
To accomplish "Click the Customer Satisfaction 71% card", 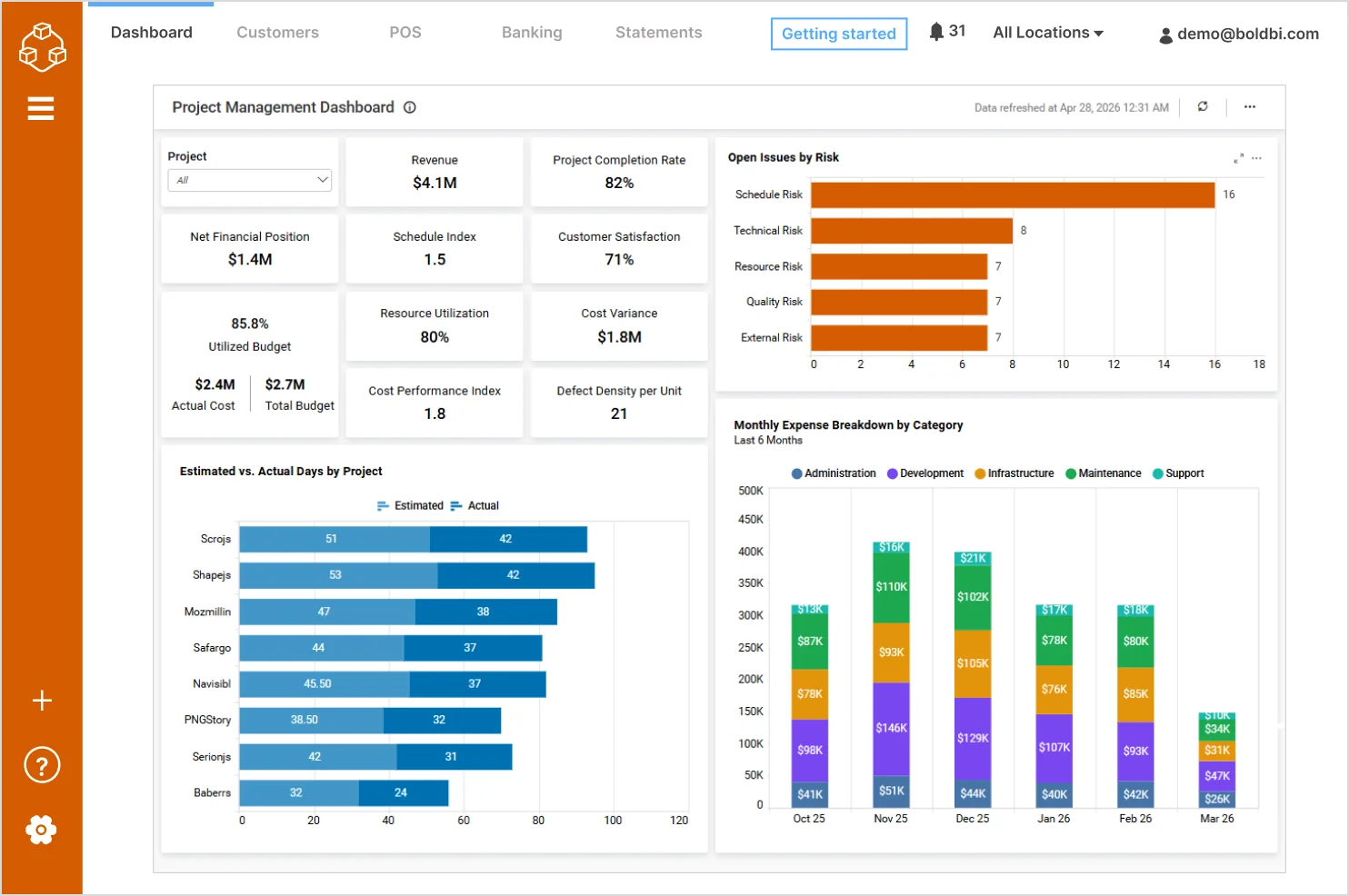I will (619, 249).
